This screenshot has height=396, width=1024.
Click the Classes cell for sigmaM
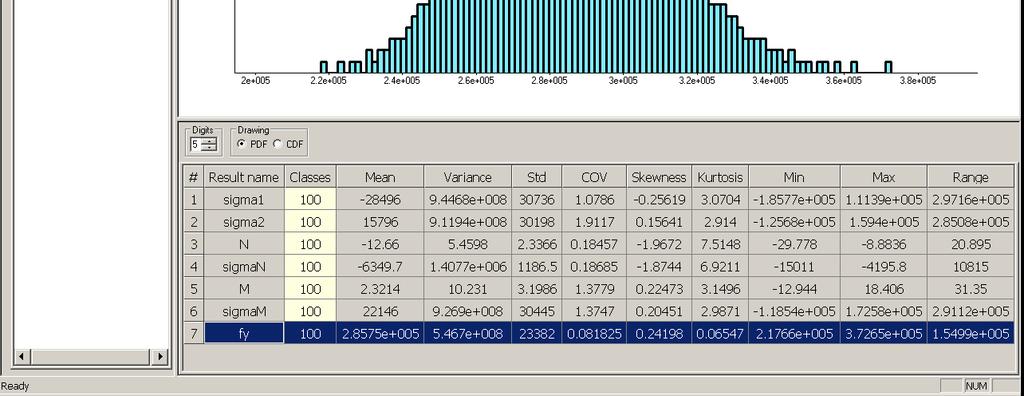click(x=310, y=311)
